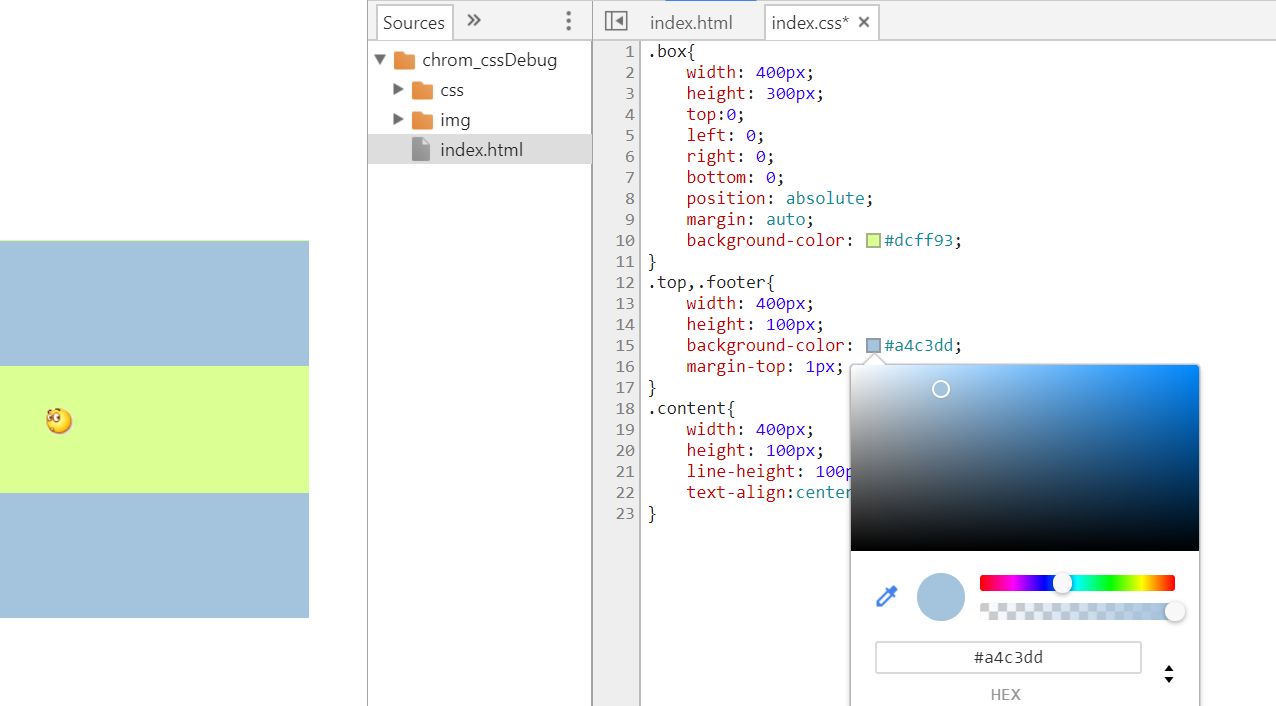Click the opacity slider handle
Viewport: 1276px width, 706px height.
click(1175, 611)
